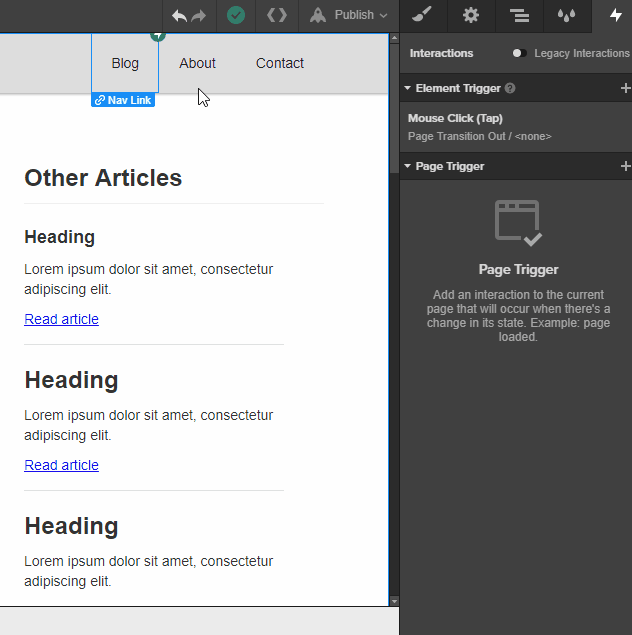Open the Navigator panel tab

(519, 15)
